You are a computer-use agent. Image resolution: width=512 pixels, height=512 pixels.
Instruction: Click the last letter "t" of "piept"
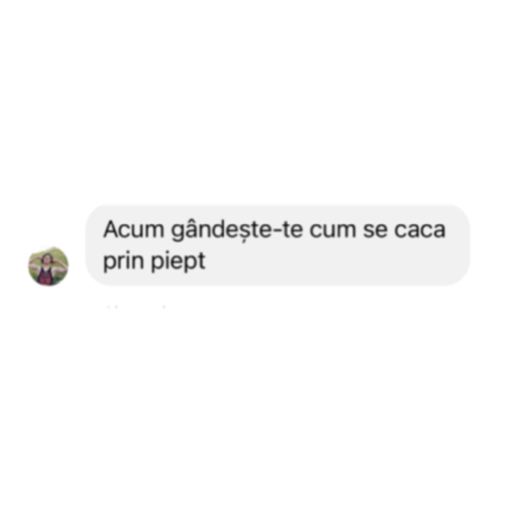(x=201, y=261)
